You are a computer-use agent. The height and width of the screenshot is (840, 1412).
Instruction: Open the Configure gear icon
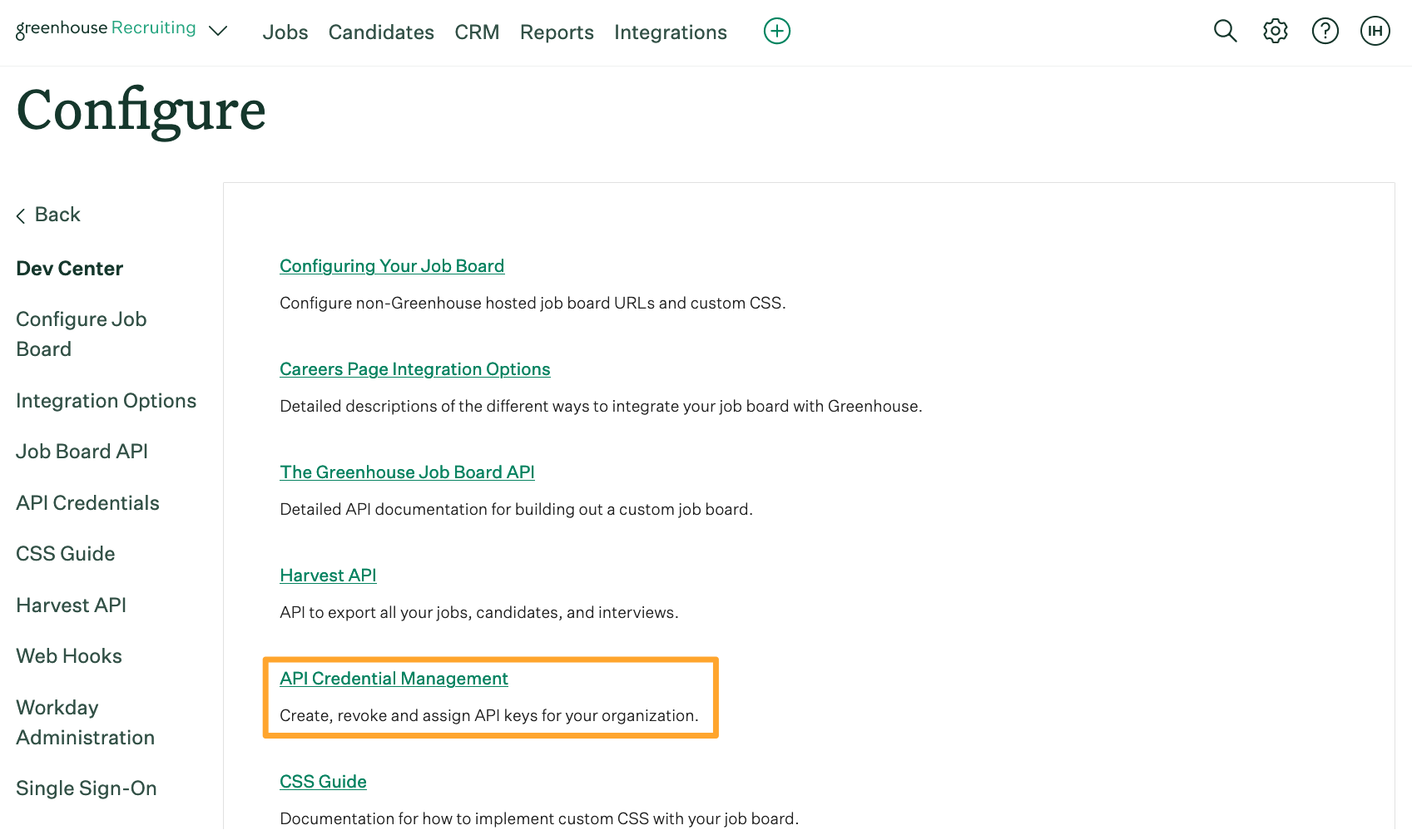(1275, 32)
